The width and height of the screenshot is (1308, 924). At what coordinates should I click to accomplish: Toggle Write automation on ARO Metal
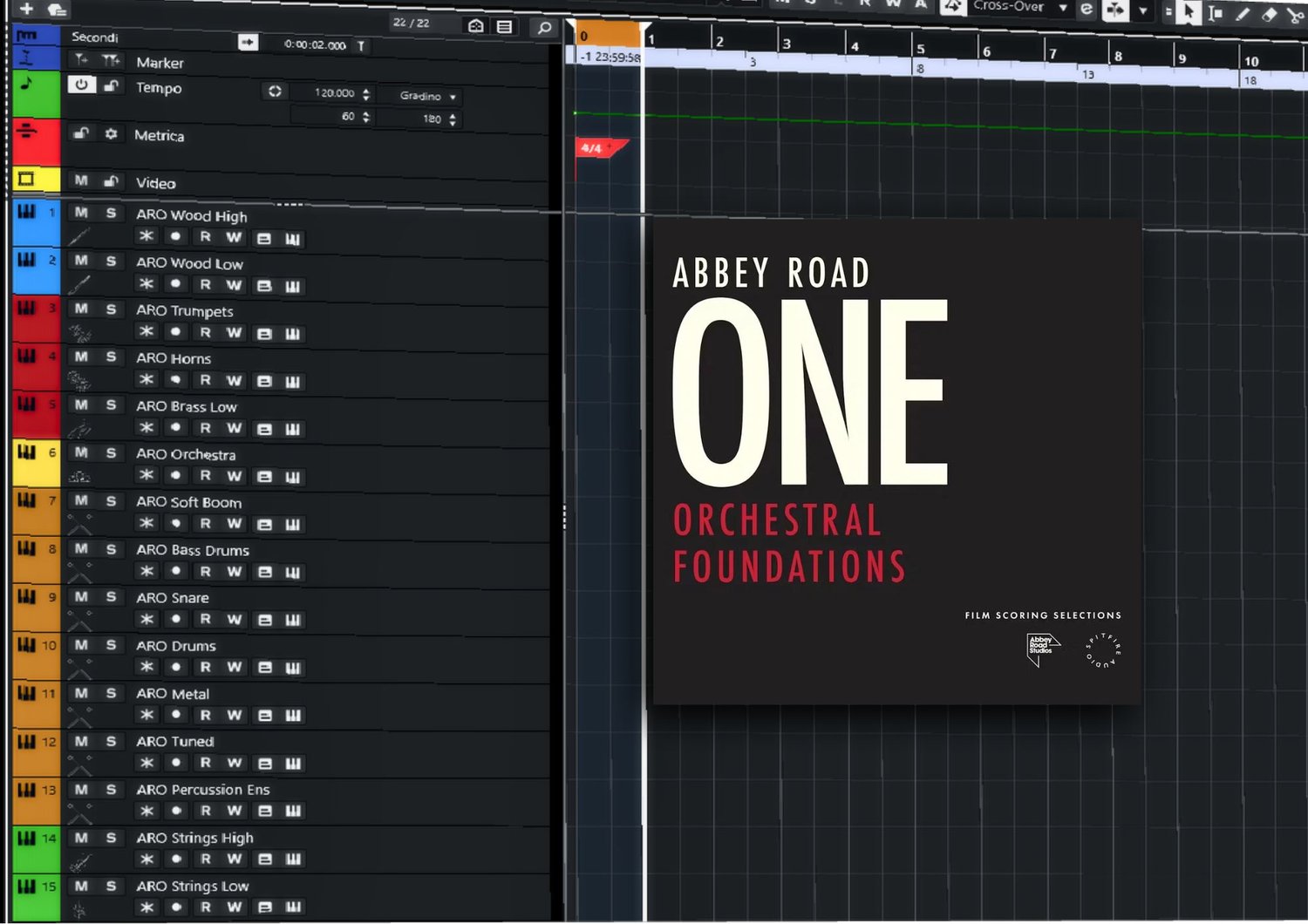(x=234, y=716)
